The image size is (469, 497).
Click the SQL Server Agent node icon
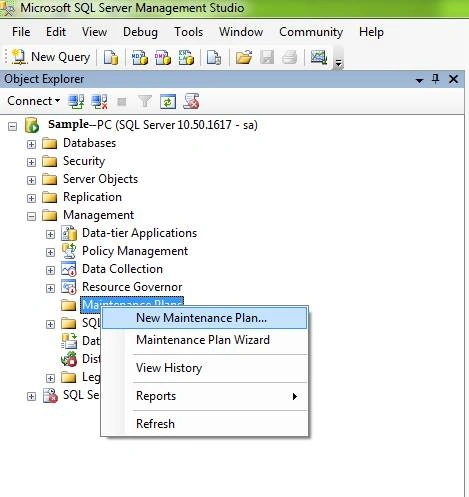pyautogui.click(x=50, y=396)
